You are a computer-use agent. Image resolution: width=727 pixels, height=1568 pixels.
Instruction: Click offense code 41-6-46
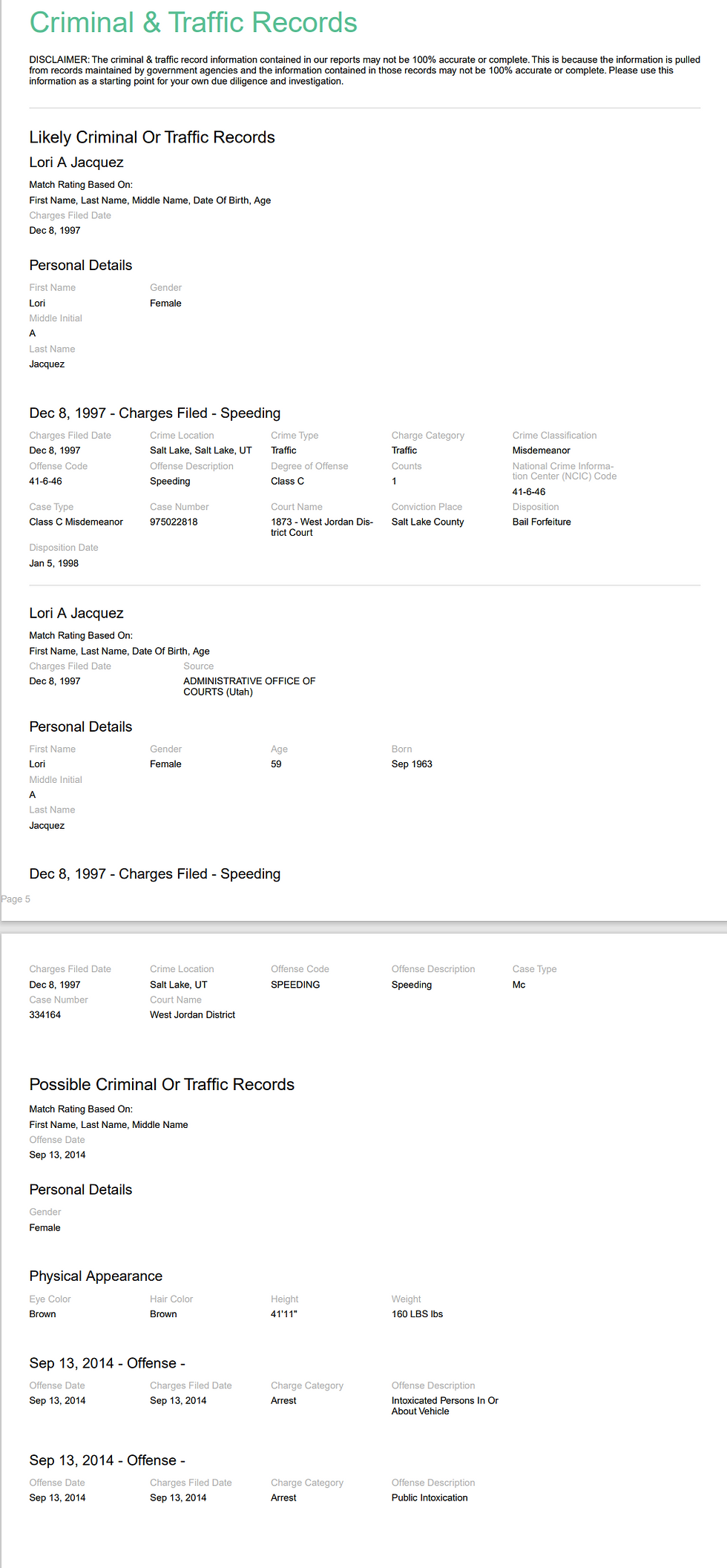[x=46, y=482]
